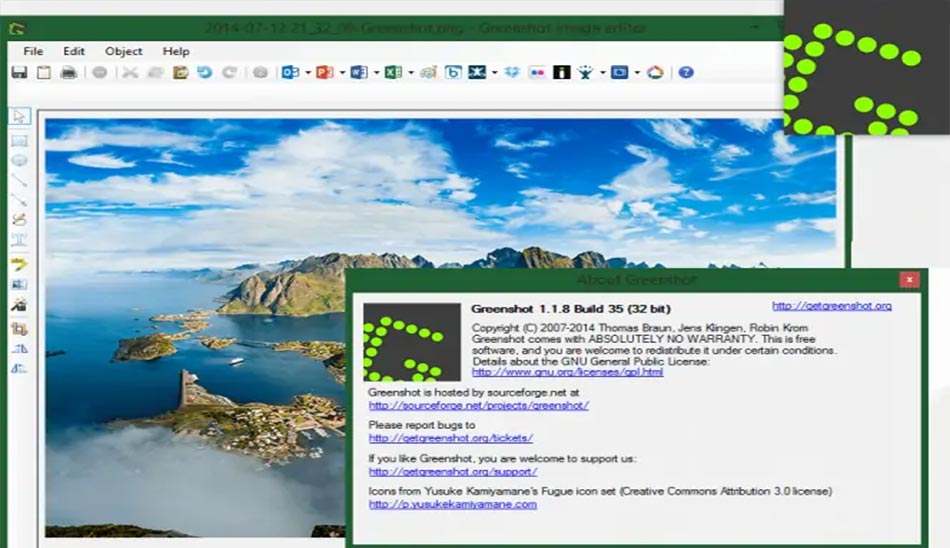
Task: Click the Print icon in toolbar
Action: pos(68,73)
